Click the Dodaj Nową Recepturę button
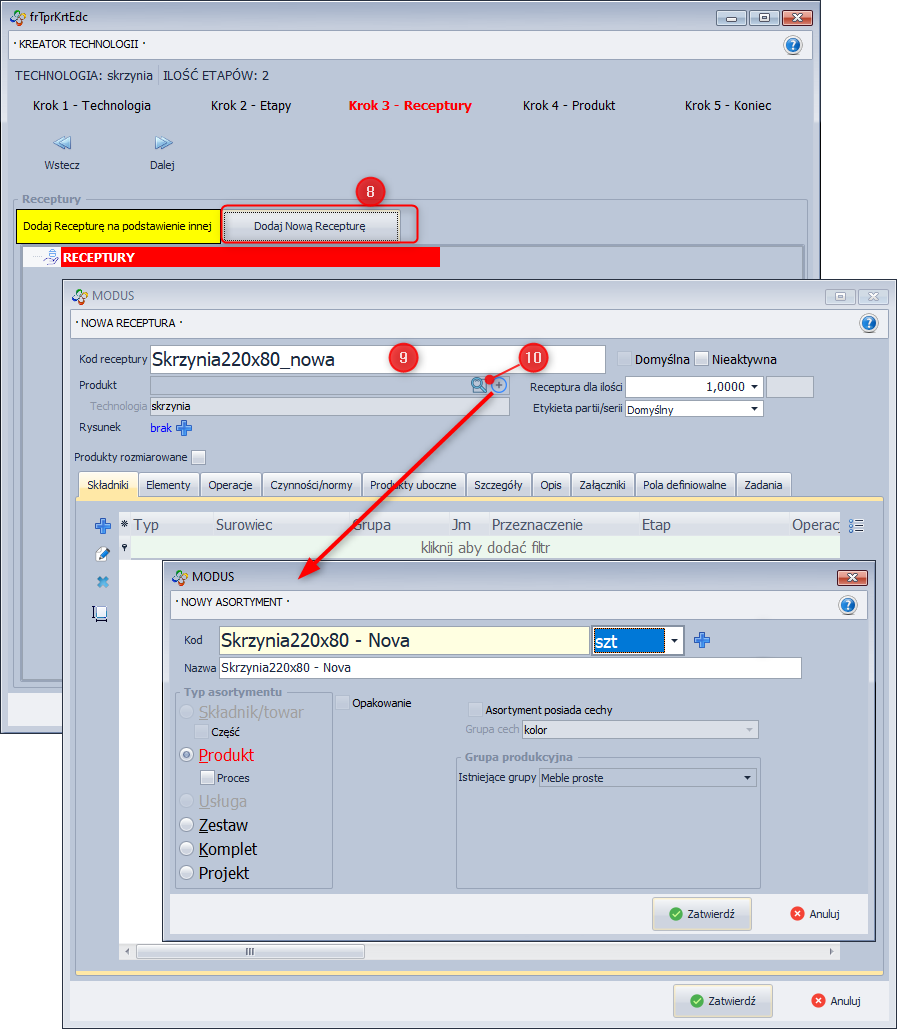Screen dimensions: 902x1034 (310, 226)
